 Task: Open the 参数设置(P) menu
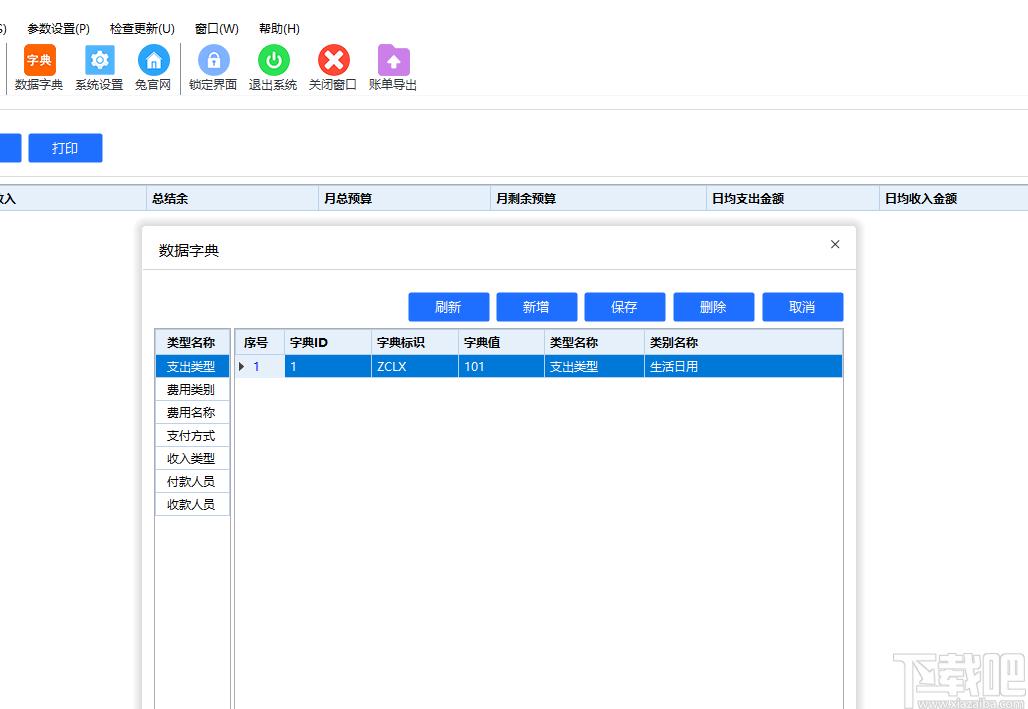(x=58, y=29)
